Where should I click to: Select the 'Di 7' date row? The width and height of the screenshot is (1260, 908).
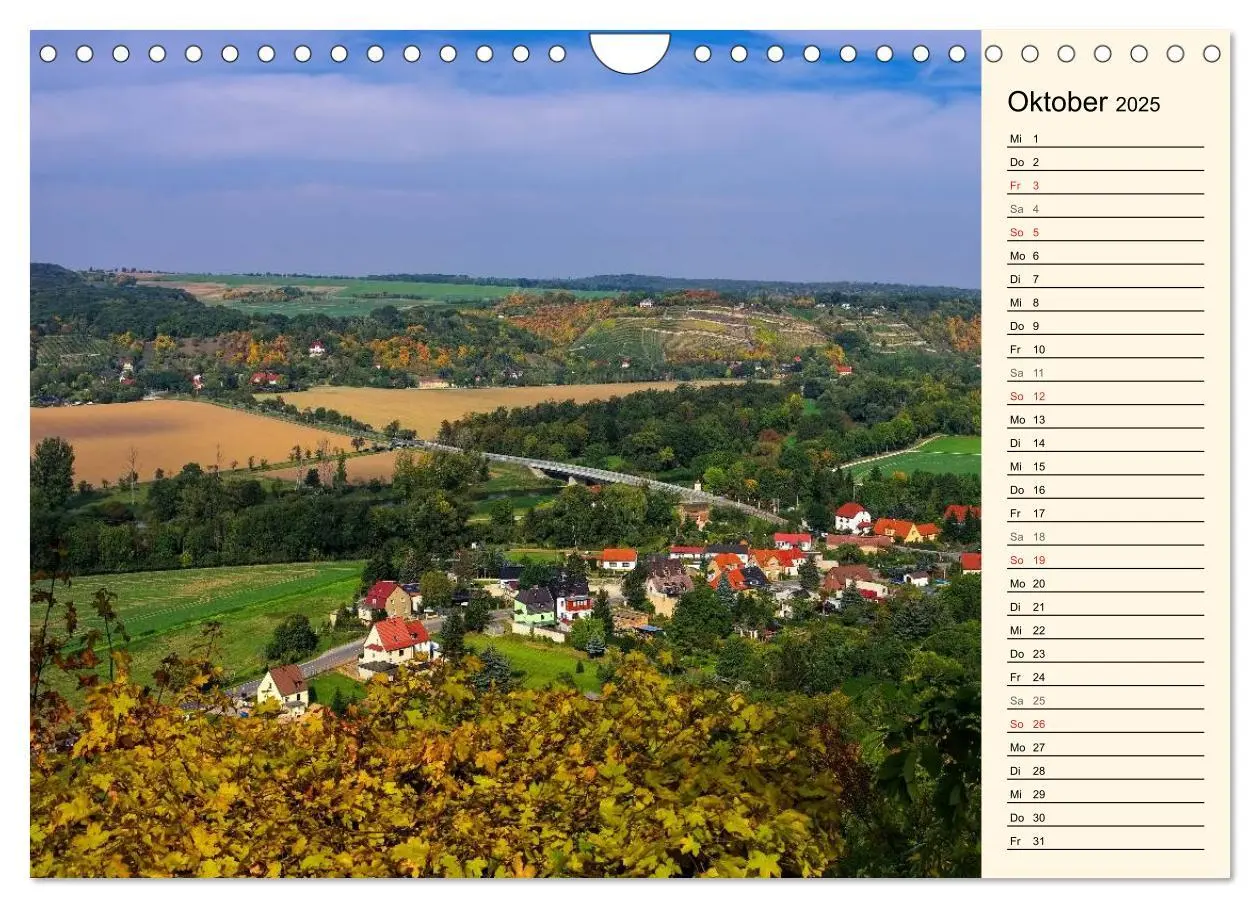1105,278
